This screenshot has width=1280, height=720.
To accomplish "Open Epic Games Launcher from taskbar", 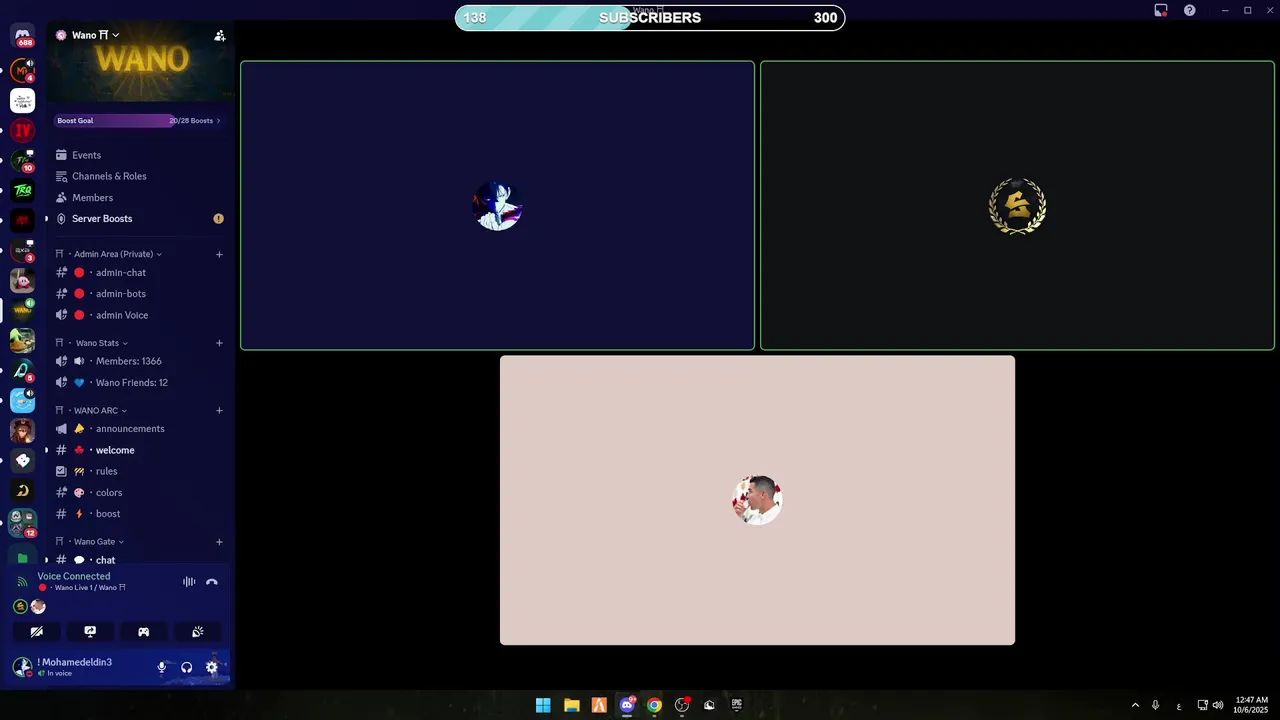I will [737, 705].
